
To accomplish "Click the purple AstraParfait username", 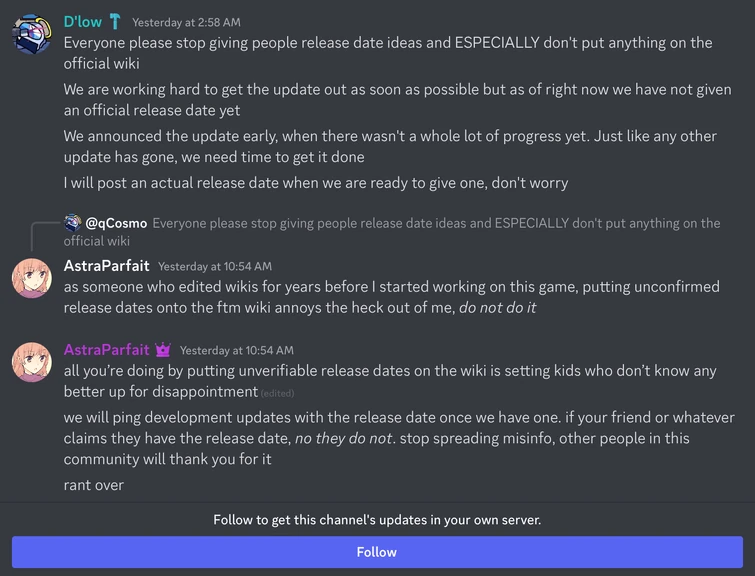I will 106,350.
